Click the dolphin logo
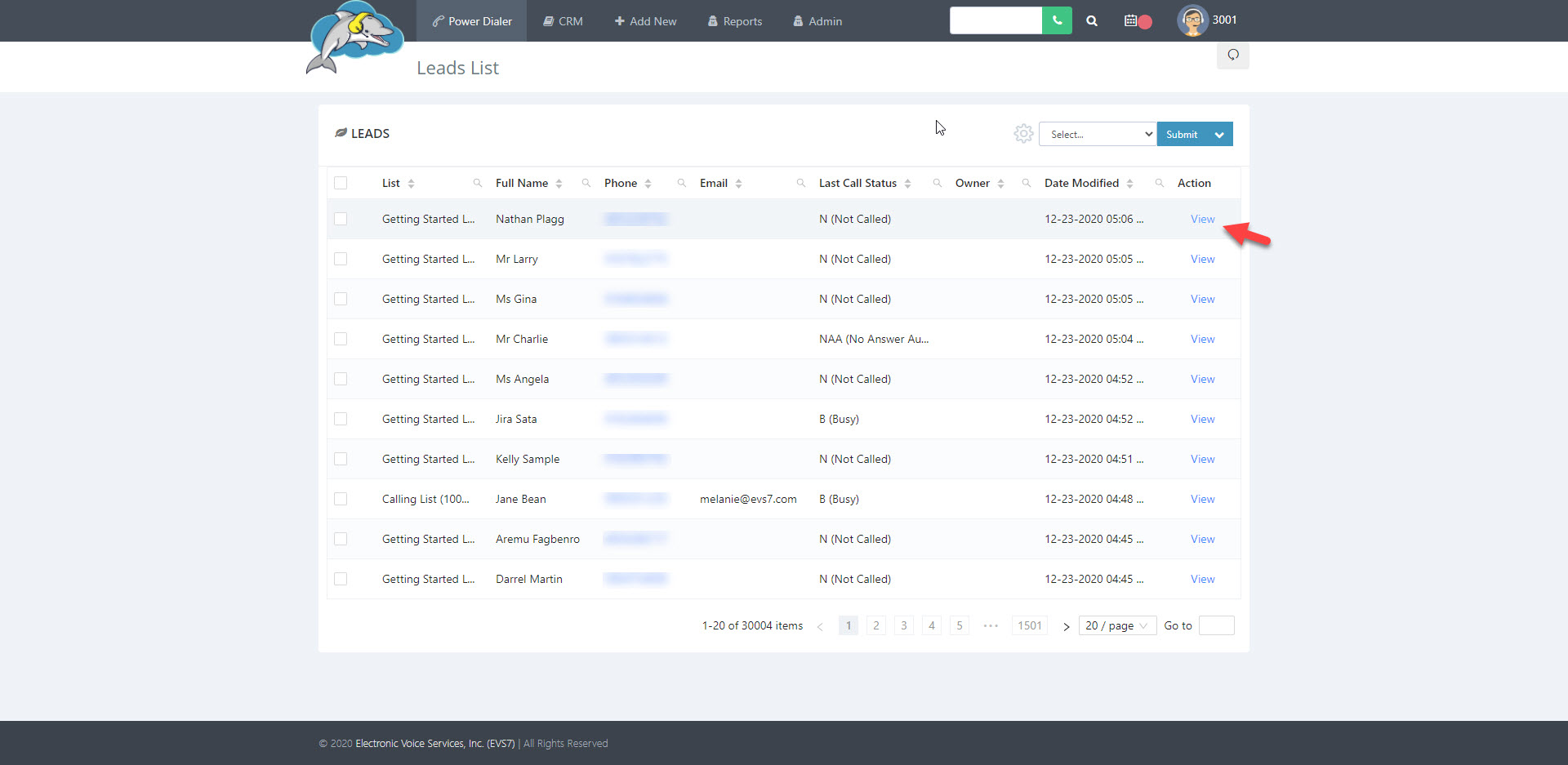The image size is (1568, 765). (355, 38)
